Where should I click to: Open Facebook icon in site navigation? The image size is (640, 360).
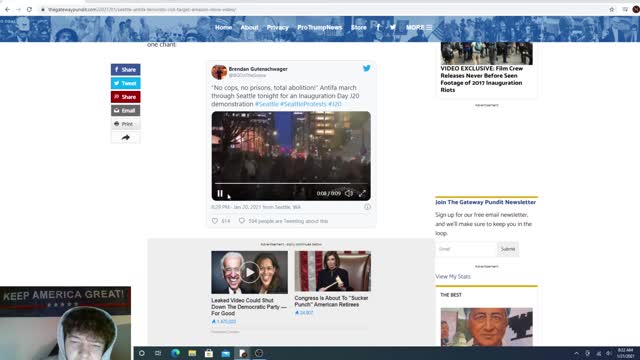378,27
